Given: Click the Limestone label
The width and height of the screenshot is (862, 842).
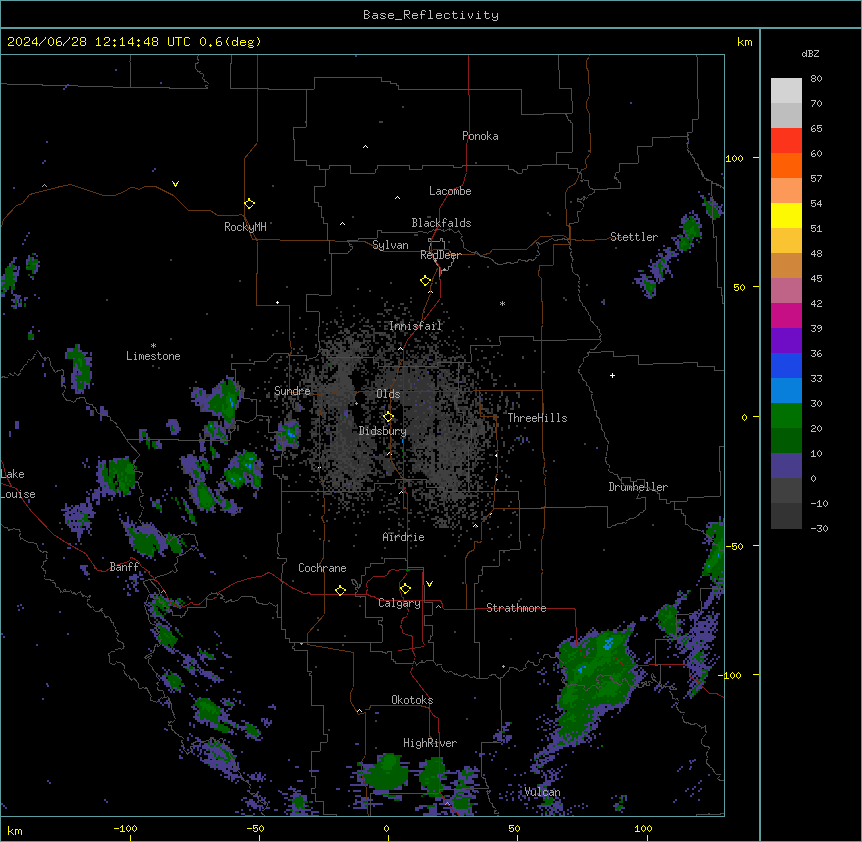Looking at the screenshot, I should pos(153,356).
